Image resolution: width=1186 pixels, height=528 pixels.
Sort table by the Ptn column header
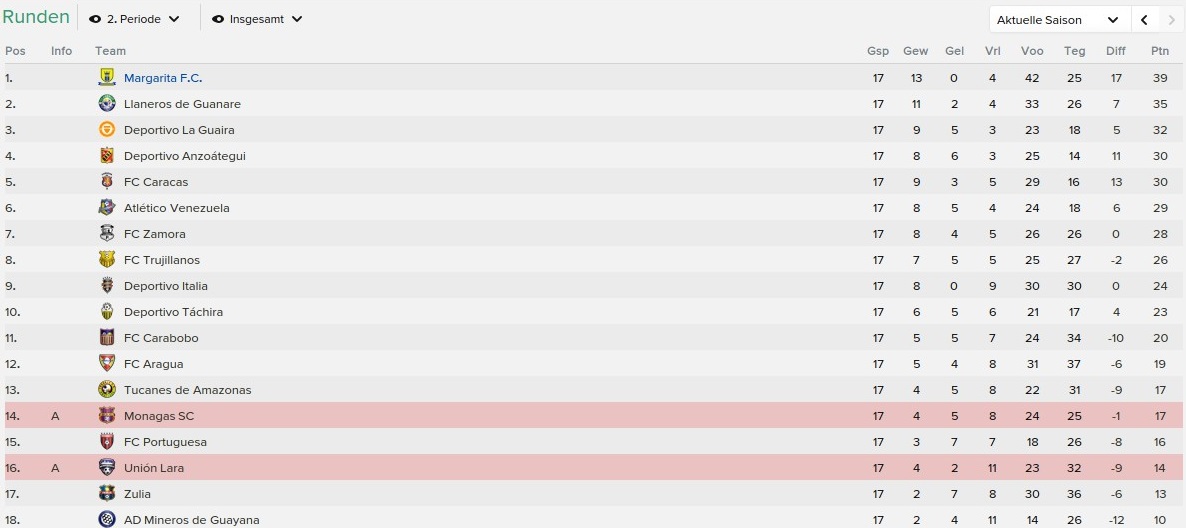pyautogui.click(x=1160, y=51)
